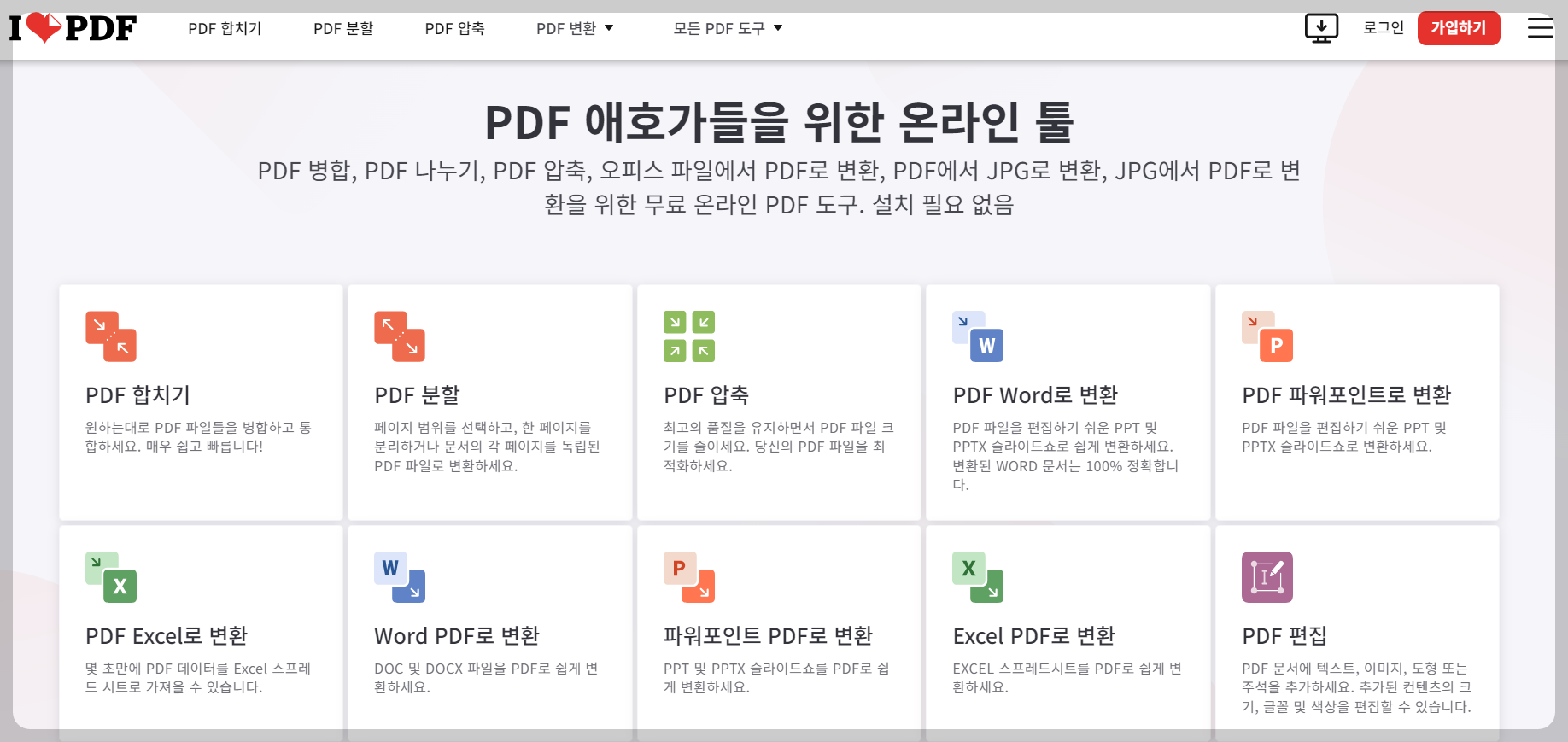
Task: Click the PDF 합치기 merge icon
Action: (111, 336)
